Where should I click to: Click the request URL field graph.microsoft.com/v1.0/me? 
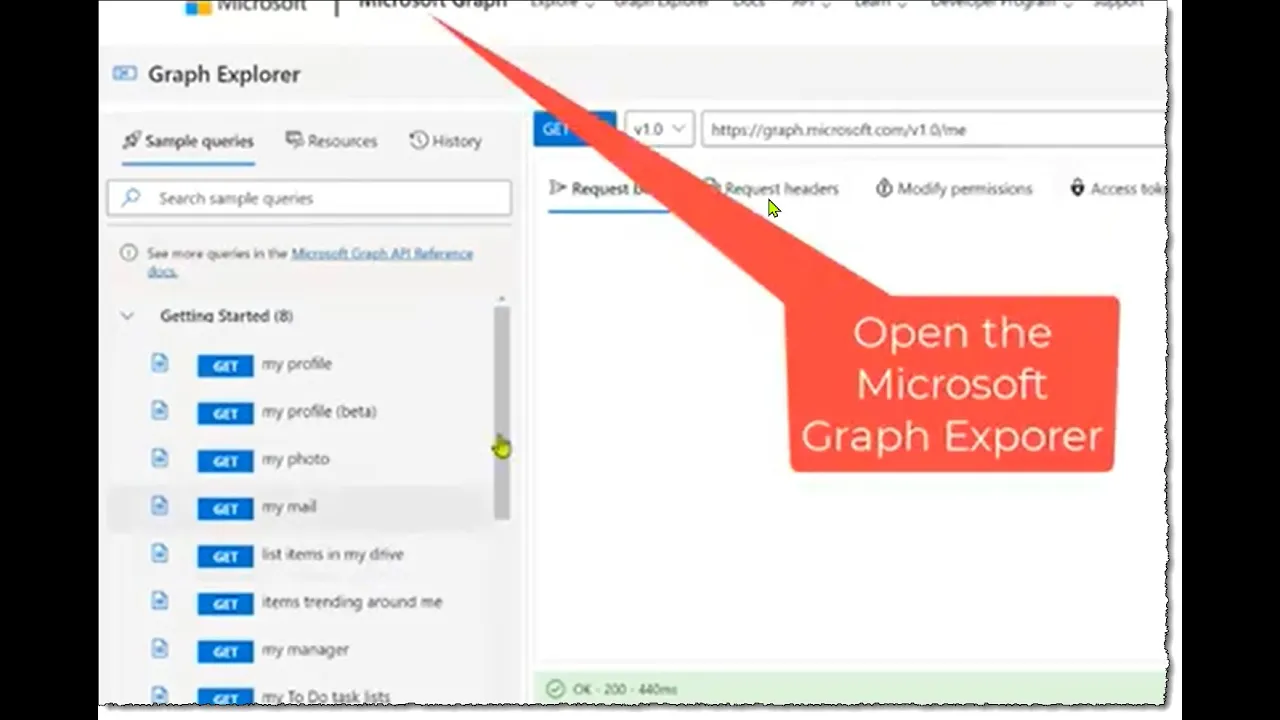pos(933,130)
